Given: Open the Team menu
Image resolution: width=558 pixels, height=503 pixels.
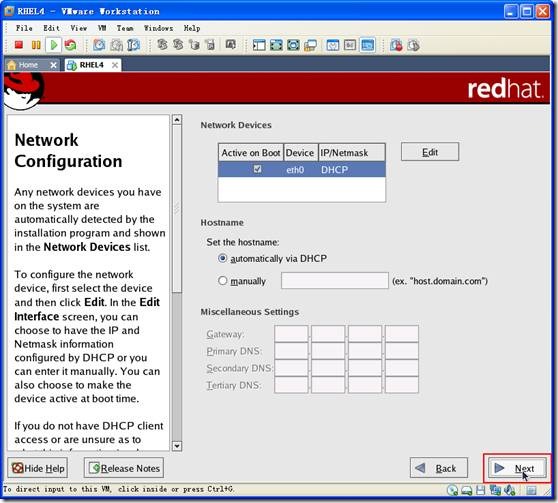Looking at the screenshot, I should tap(125, 28).
